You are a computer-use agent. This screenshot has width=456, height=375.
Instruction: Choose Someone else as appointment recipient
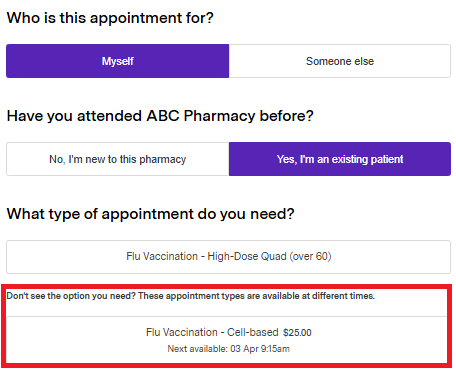coord(340,61)
